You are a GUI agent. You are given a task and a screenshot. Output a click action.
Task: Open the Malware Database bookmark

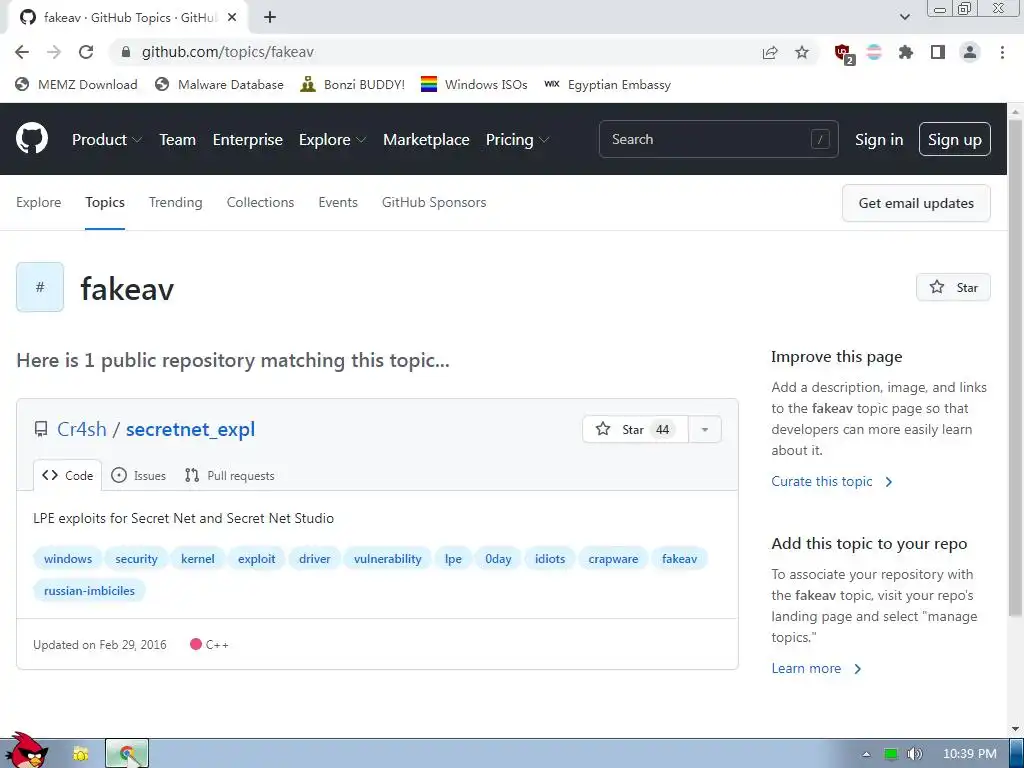coord(220,84)
